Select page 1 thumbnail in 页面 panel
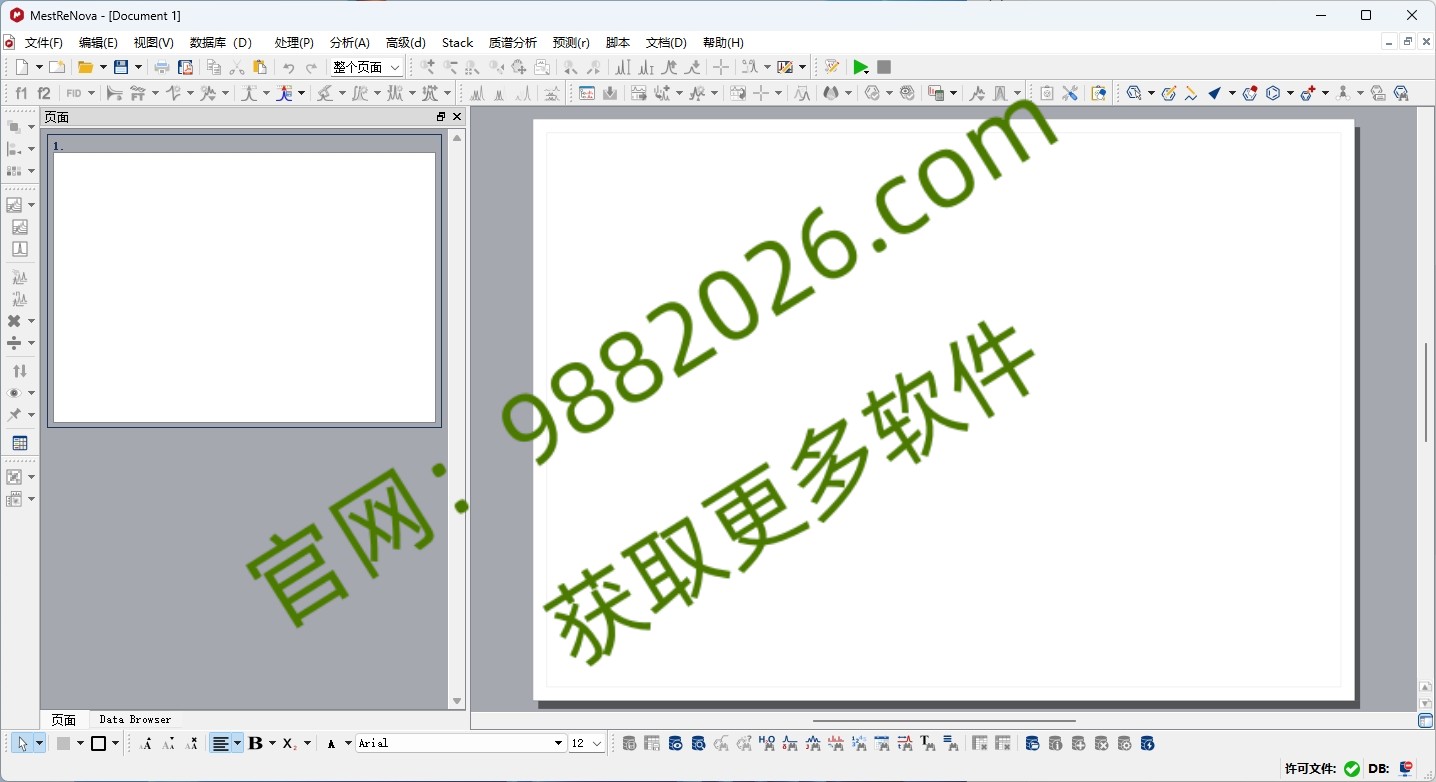This screenshot has width=1436, height=782. [244, 281]
